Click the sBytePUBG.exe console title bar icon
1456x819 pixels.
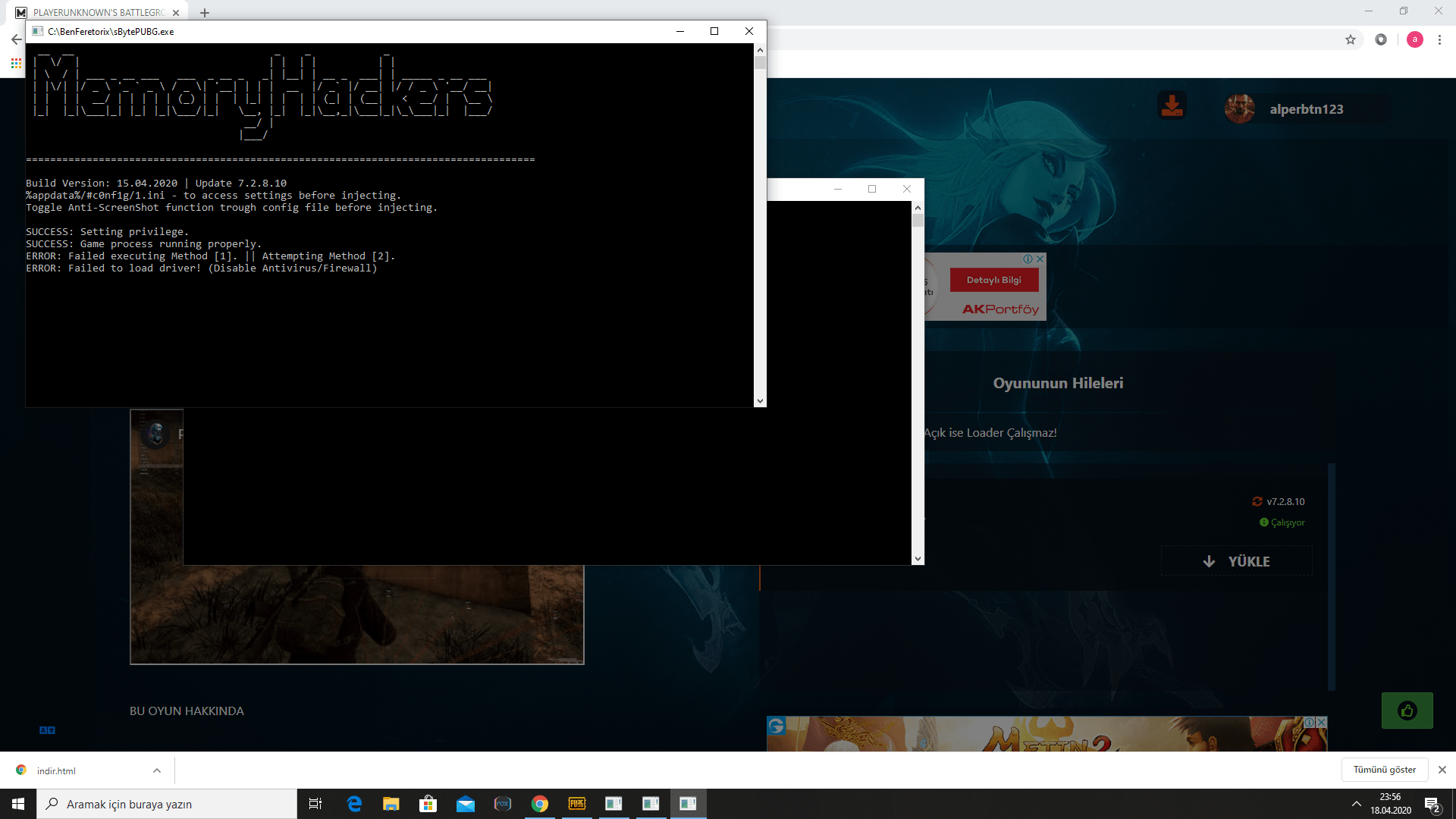[x=38, y=31]
